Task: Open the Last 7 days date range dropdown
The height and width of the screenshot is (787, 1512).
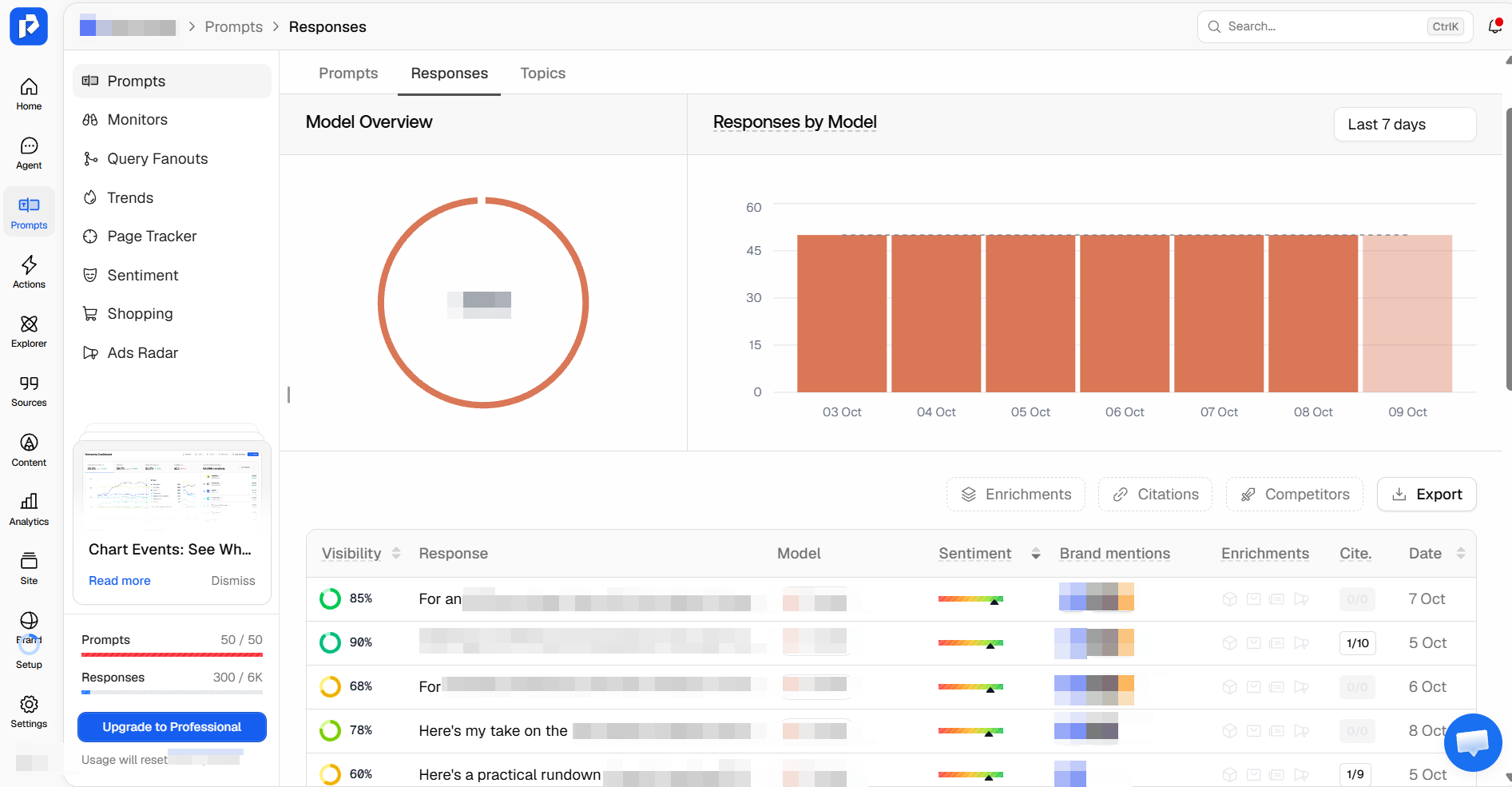Action: (1404, 125)
